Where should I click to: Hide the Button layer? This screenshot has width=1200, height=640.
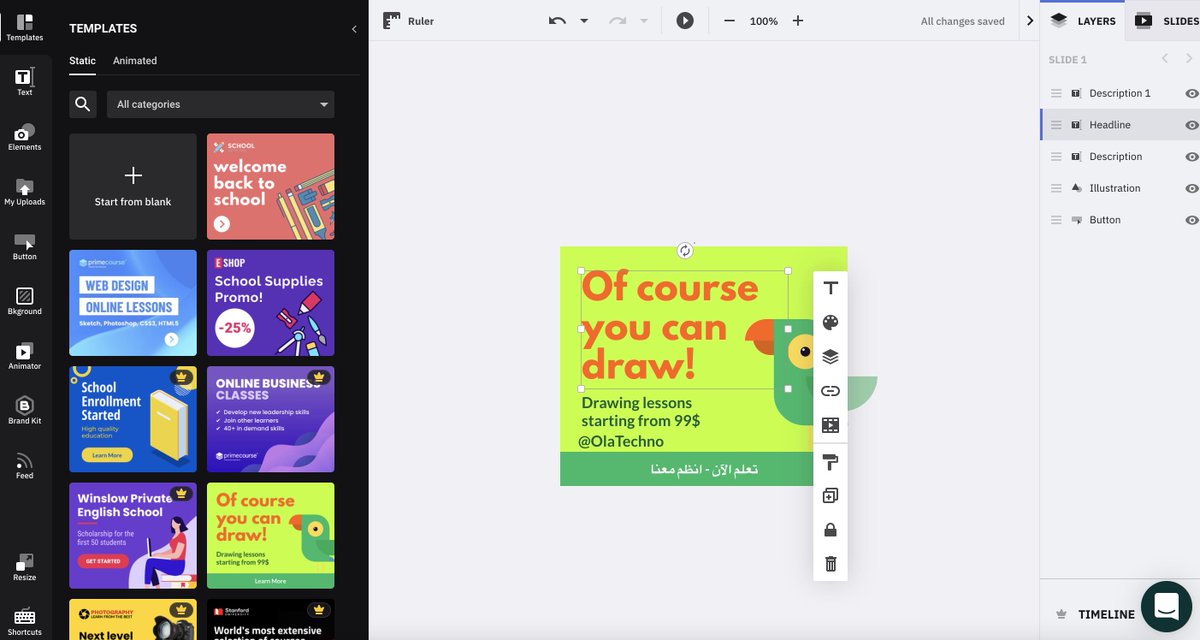pyautogui.click(x=1191, y=220)
